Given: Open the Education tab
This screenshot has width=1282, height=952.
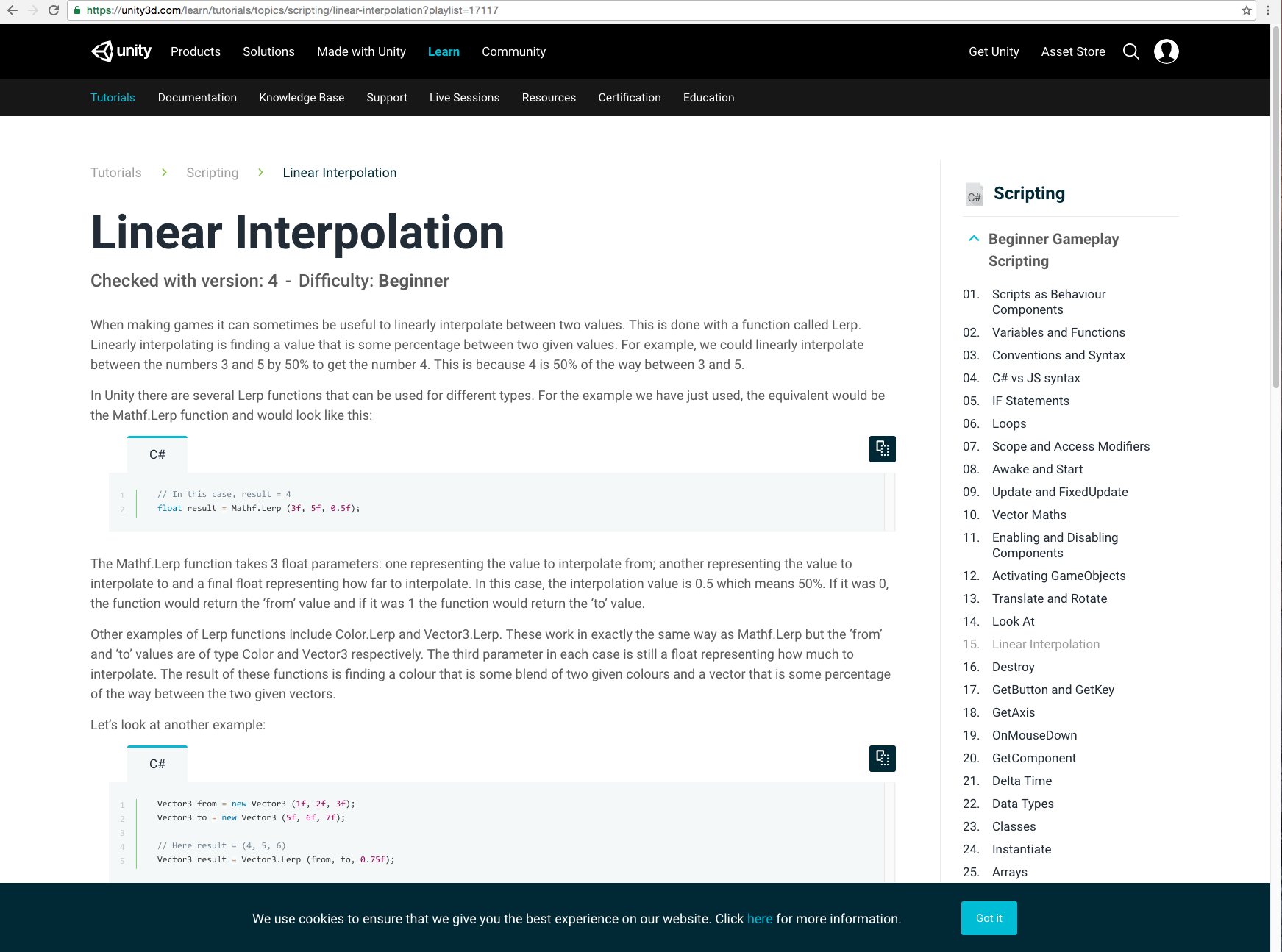Looking at the screenshot, I should coord(708,98).
